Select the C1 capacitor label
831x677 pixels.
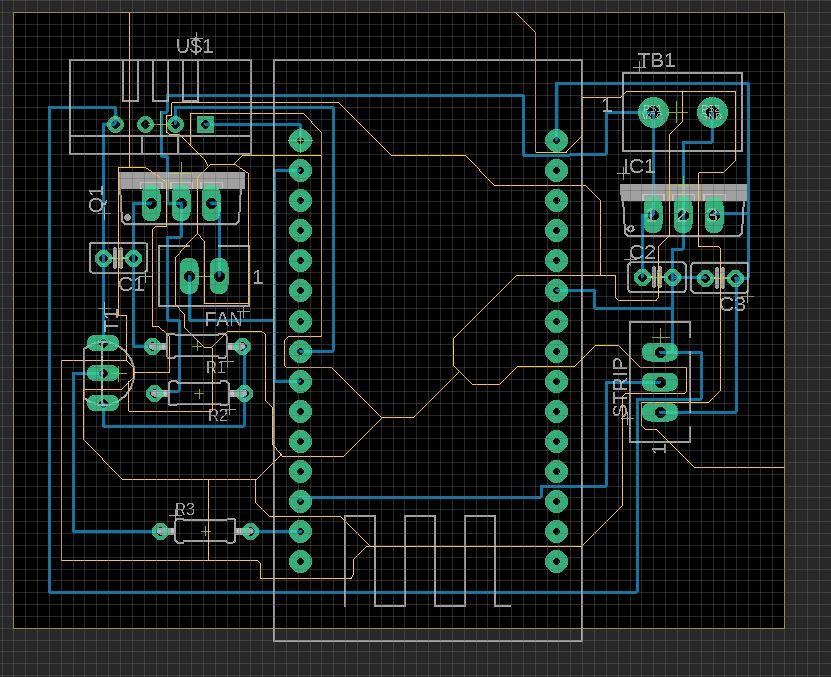[x=131, y=284]
